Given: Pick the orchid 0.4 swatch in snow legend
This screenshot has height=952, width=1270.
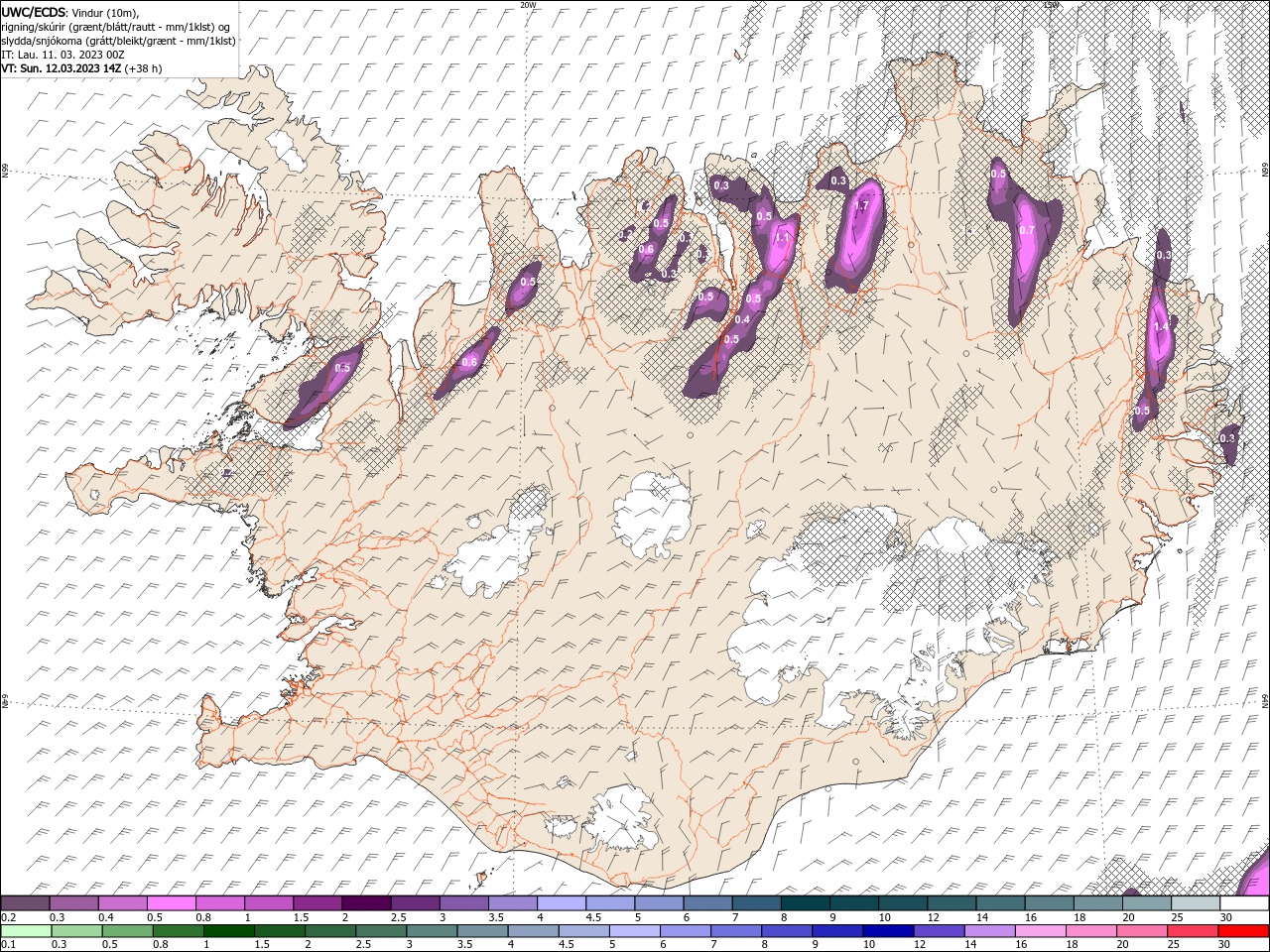Looking at the screenshot, I should point(122,903).
